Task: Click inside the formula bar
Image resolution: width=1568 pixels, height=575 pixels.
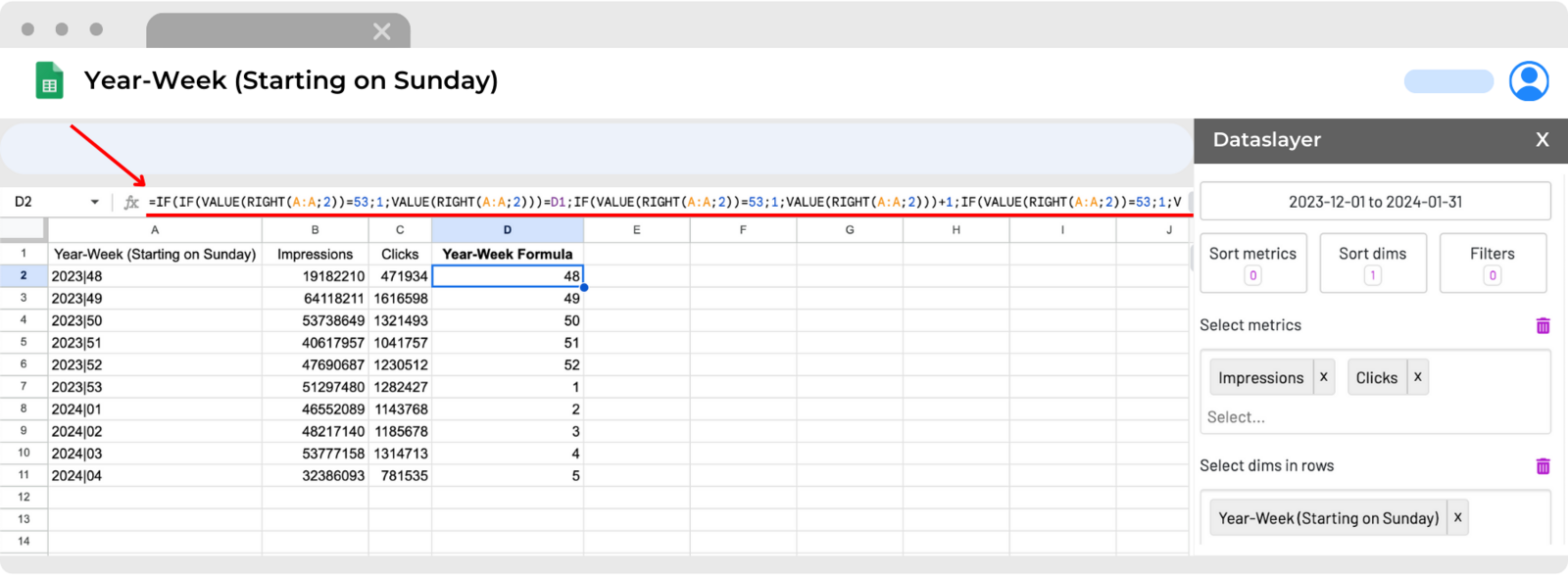Action: click(666, 202)
